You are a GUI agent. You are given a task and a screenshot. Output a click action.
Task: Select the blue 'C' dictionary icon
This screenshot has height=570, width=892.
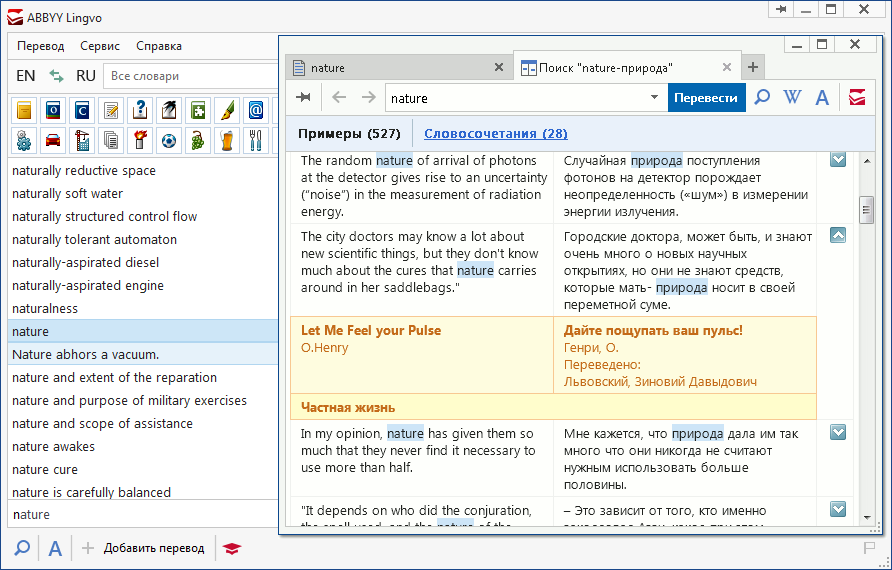point(82,110)
